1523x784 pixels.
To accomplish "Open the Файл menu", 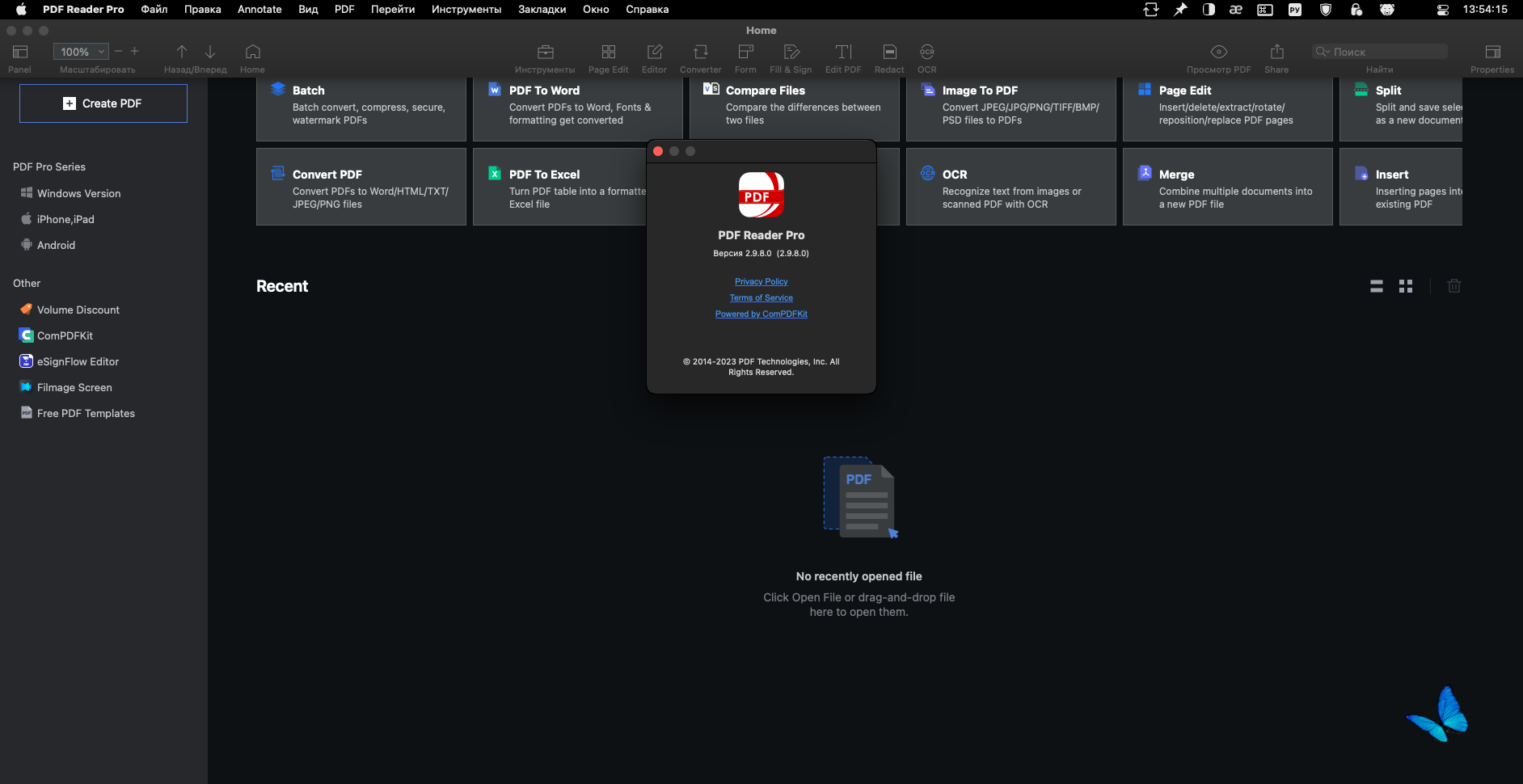I will [x=154, y=10].
